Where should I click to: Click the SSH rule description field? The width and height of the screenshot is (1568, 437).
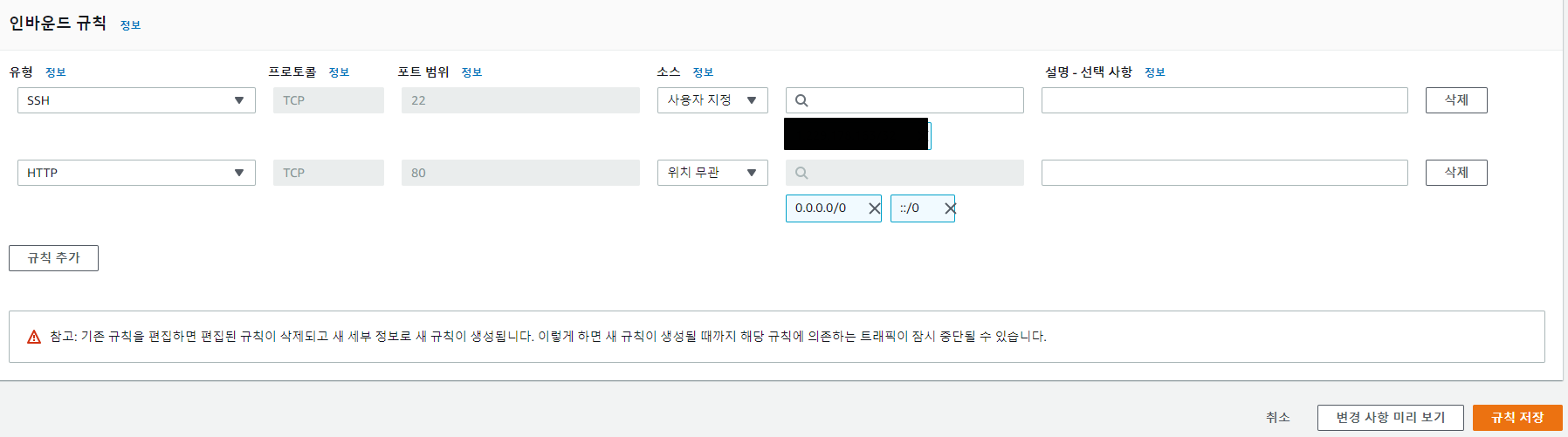(1224, 100)
